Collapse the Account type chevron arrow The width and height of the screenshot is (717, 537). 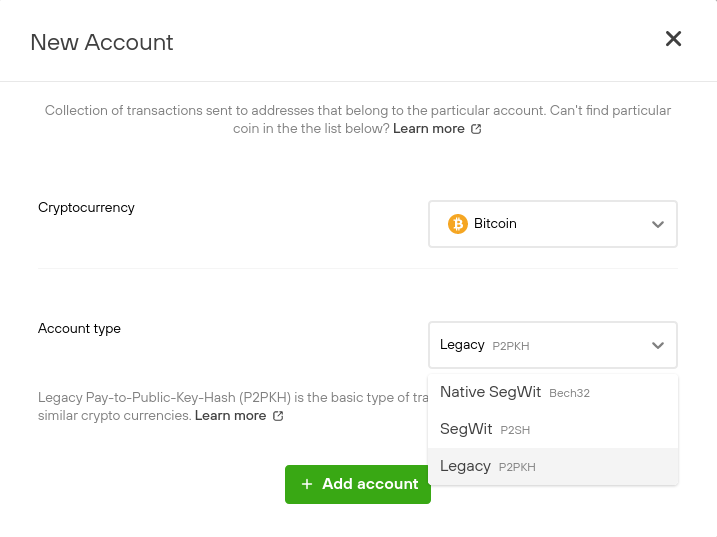tap(658, 345)
